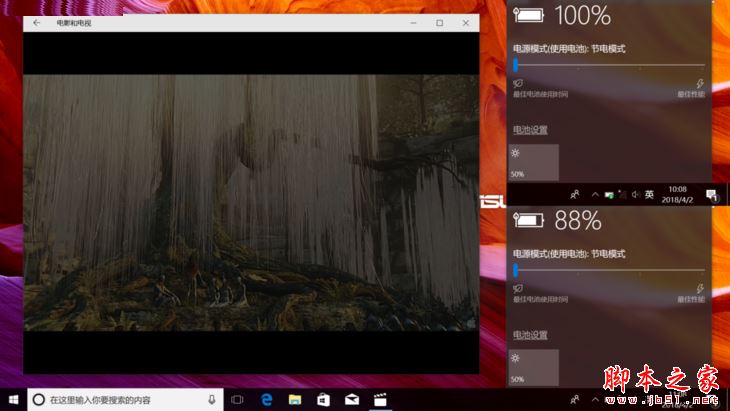Activate the microphone in the search box
Image resolution: width=730 pixels, height=411 pixels.
click(x=212, y=400)
